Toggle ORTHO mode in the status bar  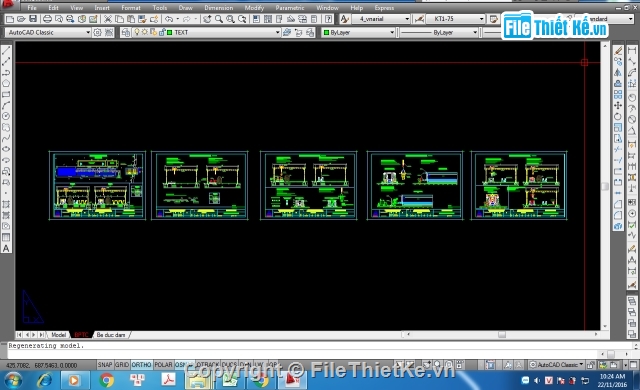point(141,365)
